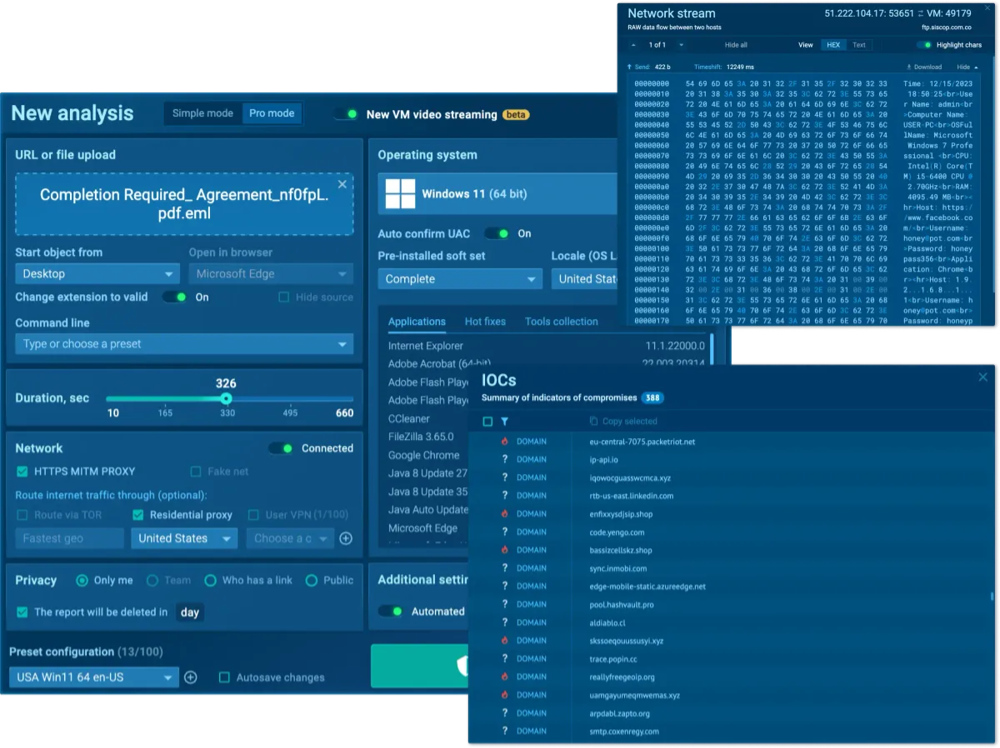Go to next network stream with down arrow
The height and width of the screenshot is (748, 1000).
point(681,45)
